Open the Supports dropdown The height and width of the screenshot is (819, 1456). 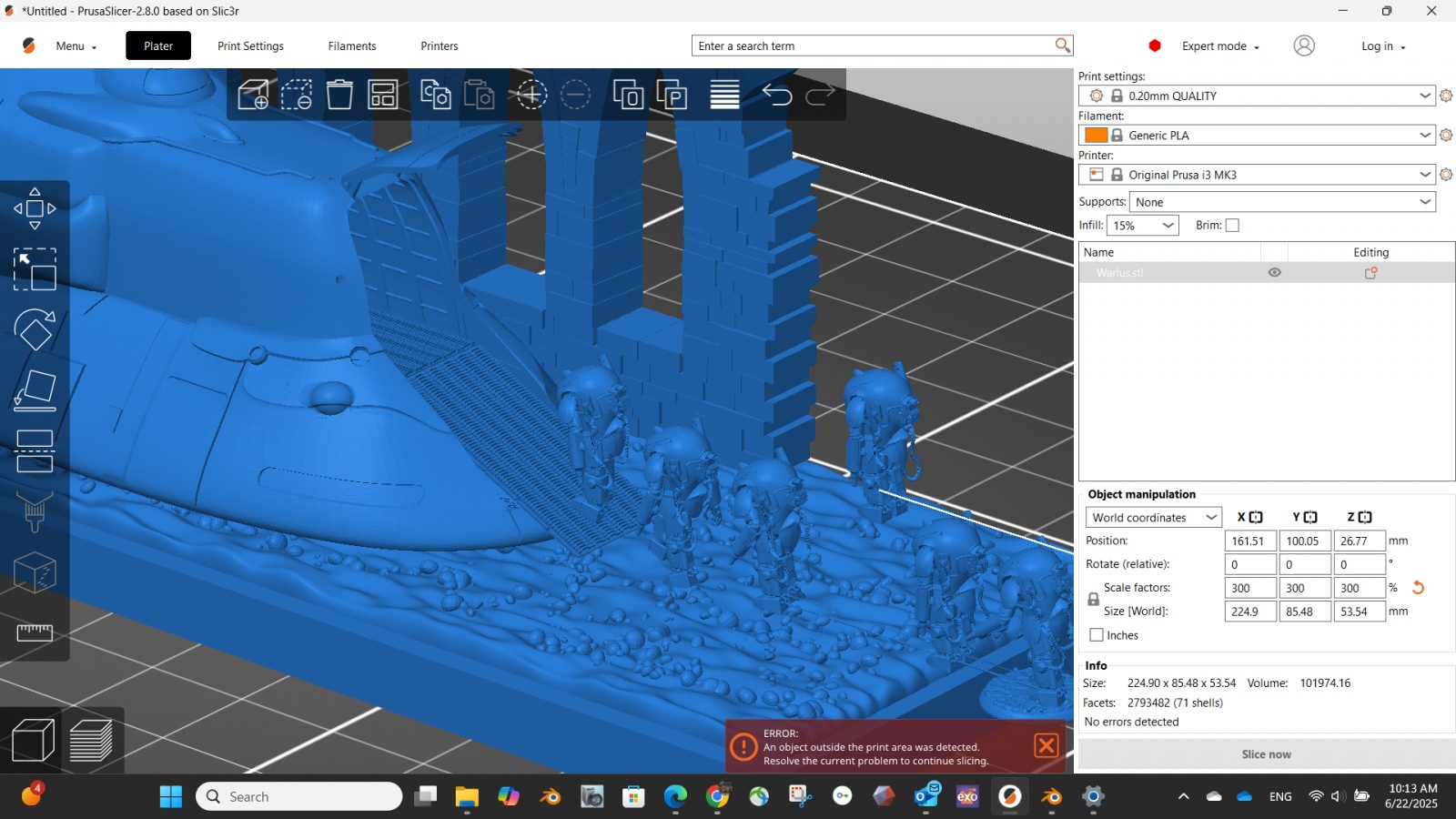coord(1281,202)
